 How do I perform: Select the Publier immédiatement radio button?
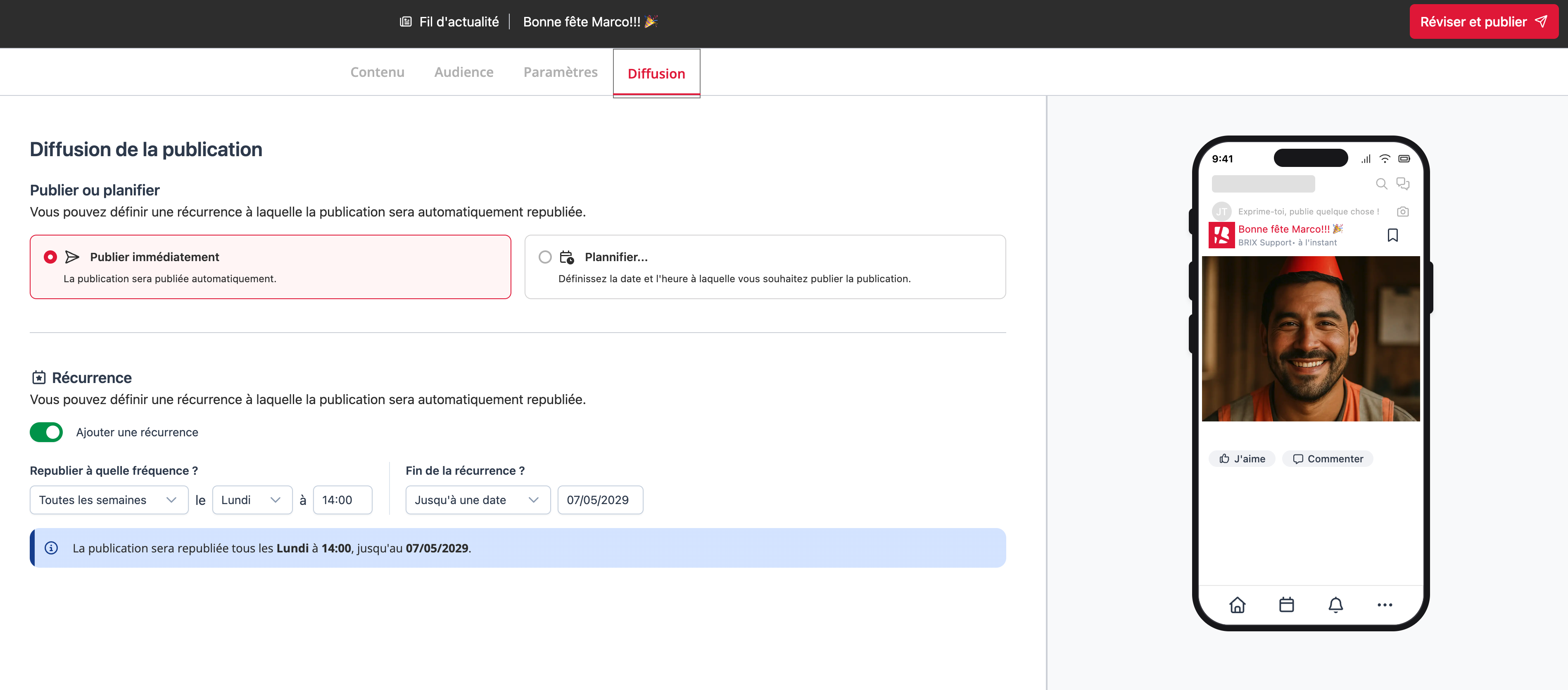[x=50, y=257]
